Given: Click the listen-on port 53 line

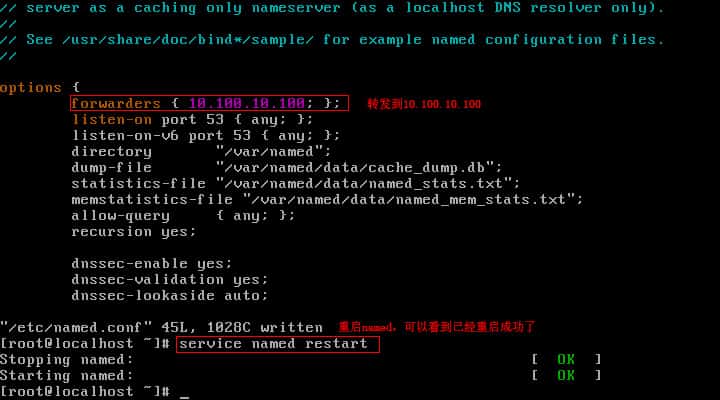Looking at the screenshot, I should [x=192, y=120].
